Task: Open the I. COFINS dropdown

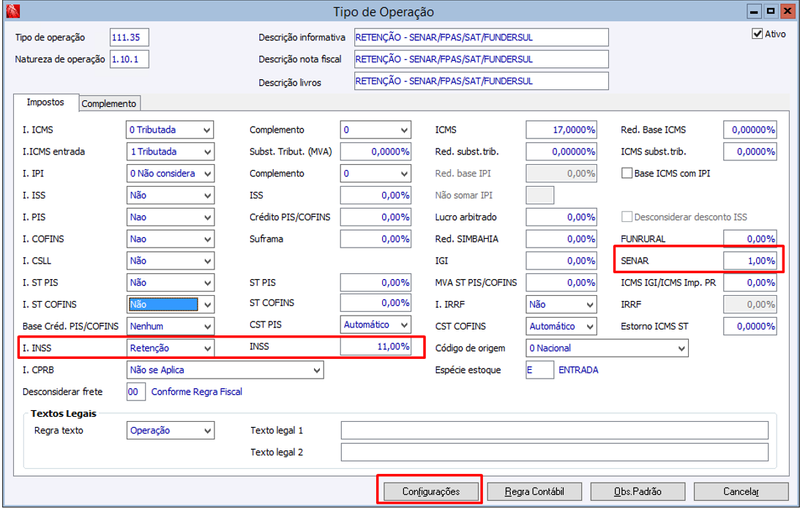Action: point(170,239)
